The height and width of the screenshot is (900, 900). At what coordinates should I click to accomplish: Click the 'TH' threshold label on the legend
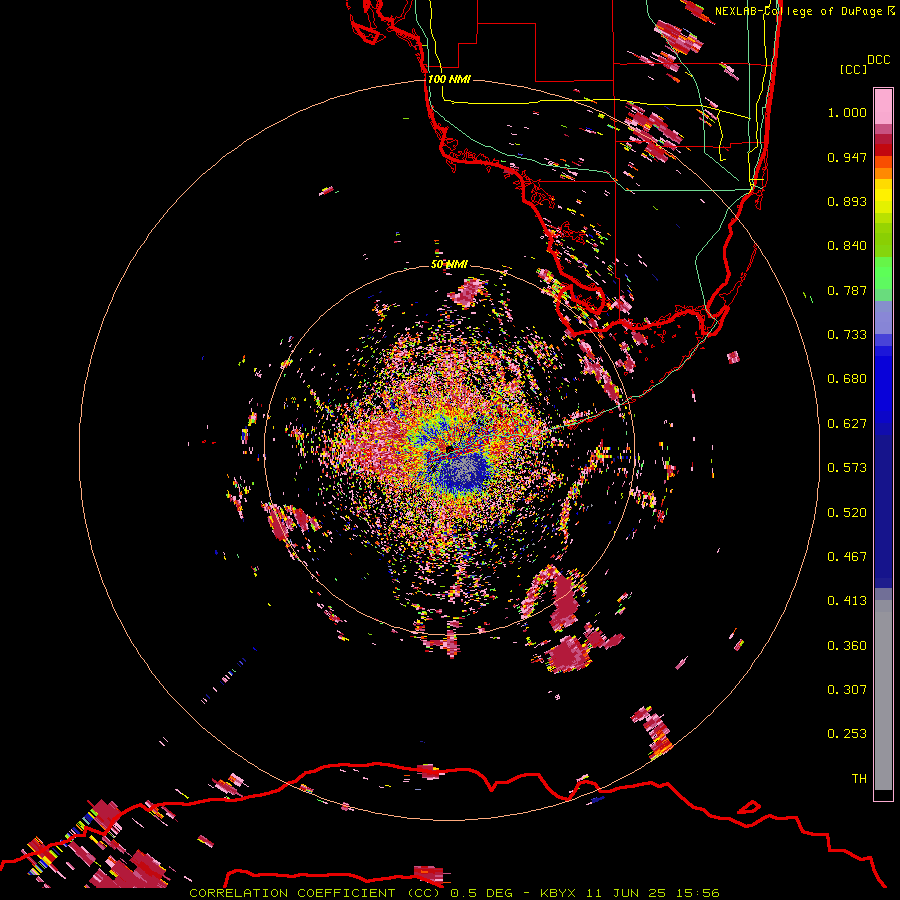click(x=859, y=778)
